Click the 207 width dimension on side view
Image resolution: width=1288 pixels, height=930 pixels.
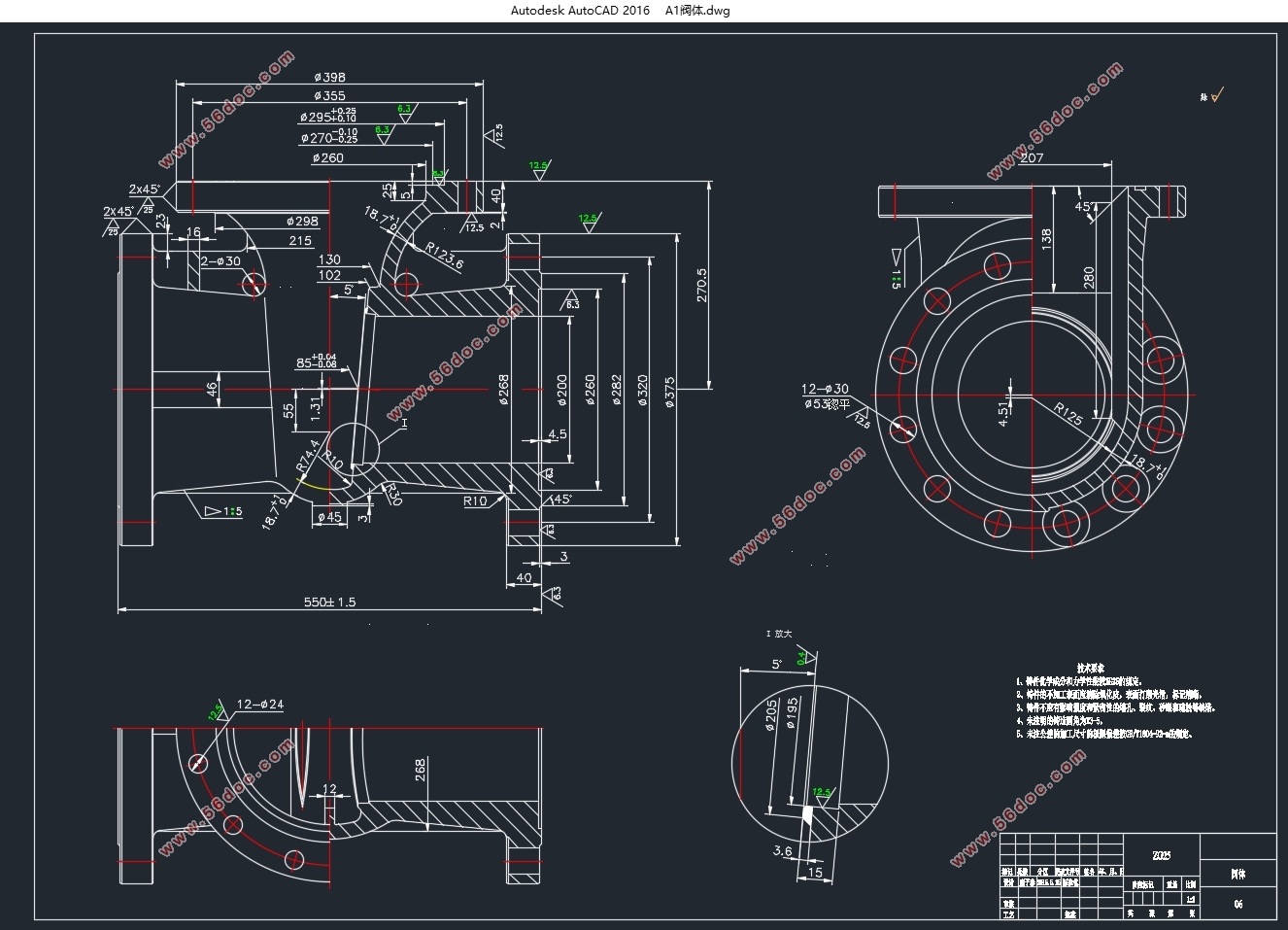pyautogui.click(x=1032, y=157)
